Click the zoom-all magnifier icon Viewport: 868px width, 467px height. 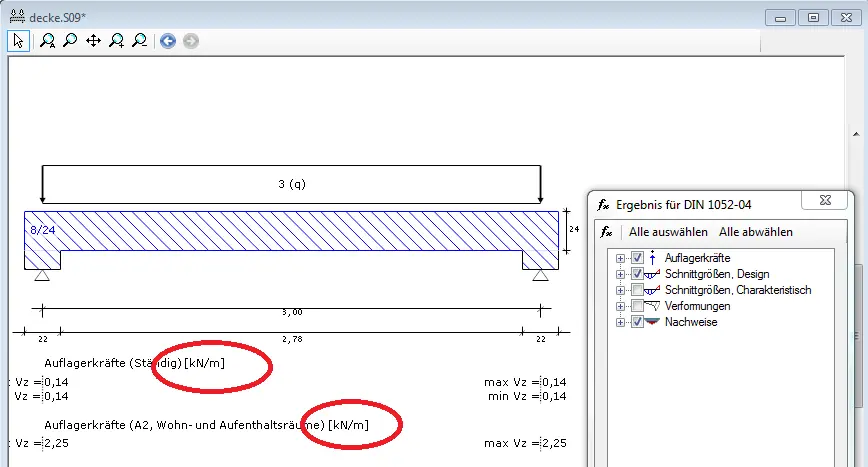[x=48, y=41]
